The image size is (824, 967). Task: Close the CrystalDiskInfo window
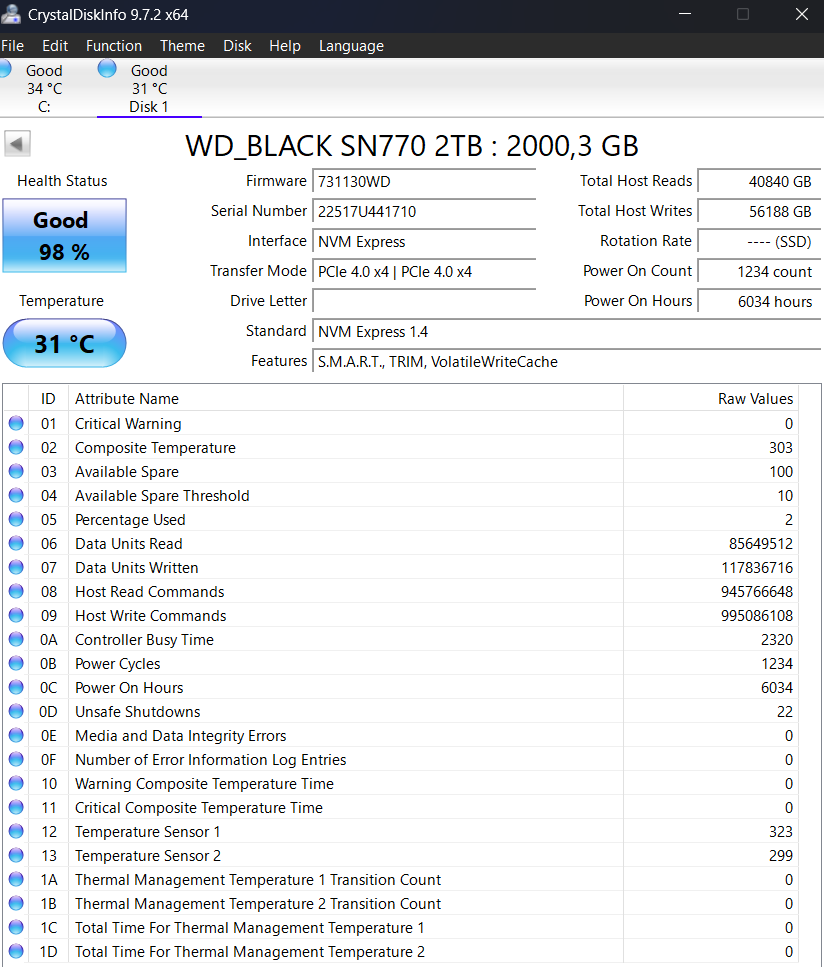coord(802,14)
